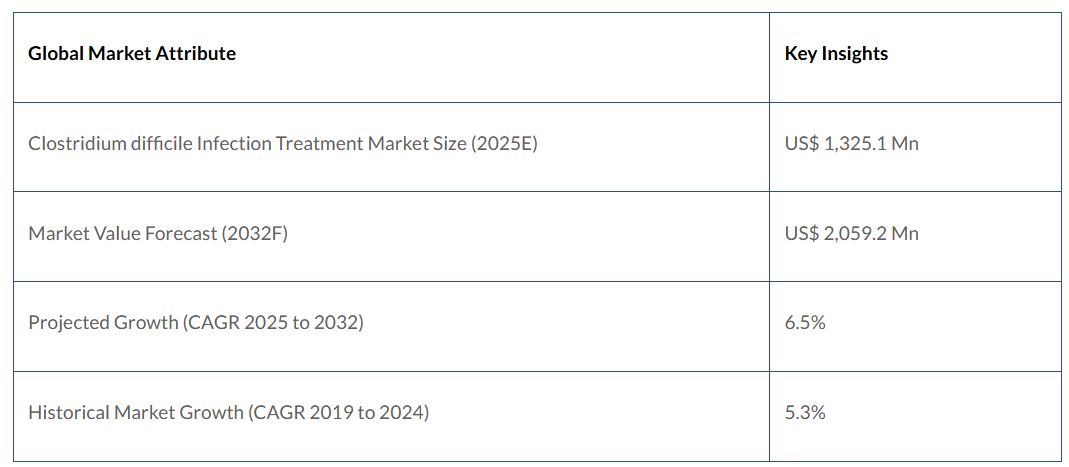1069x467 pixels.
Task: Click the US$ 2,059.2 Mn value
Action: [x=852, y=234]
